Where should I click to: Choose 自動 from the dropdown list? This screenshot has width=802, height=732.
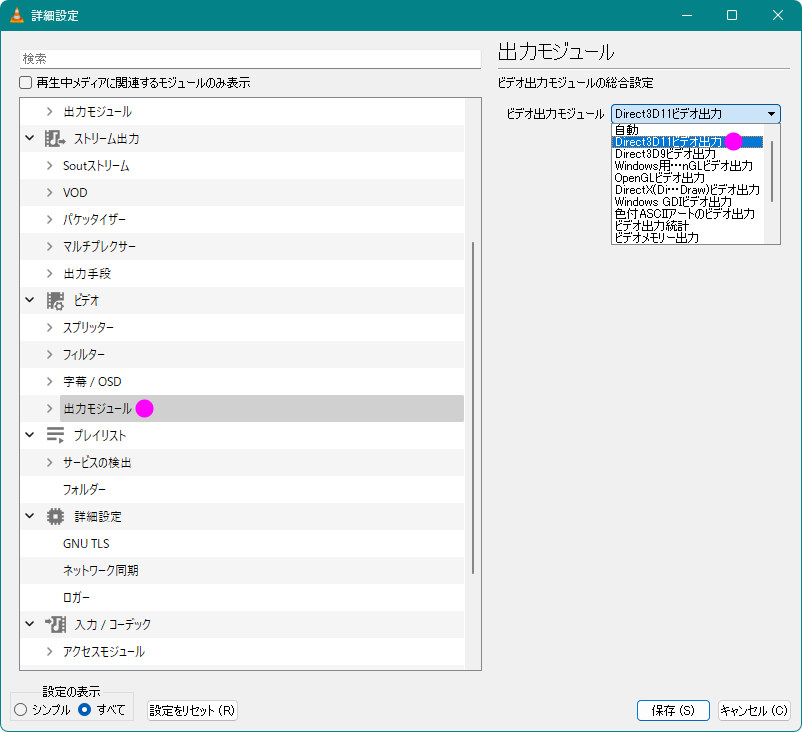[x=687, y=130]
